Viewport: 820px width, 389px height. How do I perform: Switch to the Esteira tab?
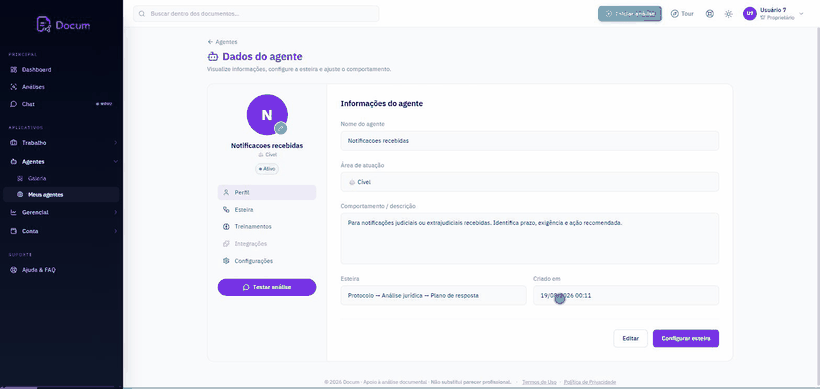[267, 210]
